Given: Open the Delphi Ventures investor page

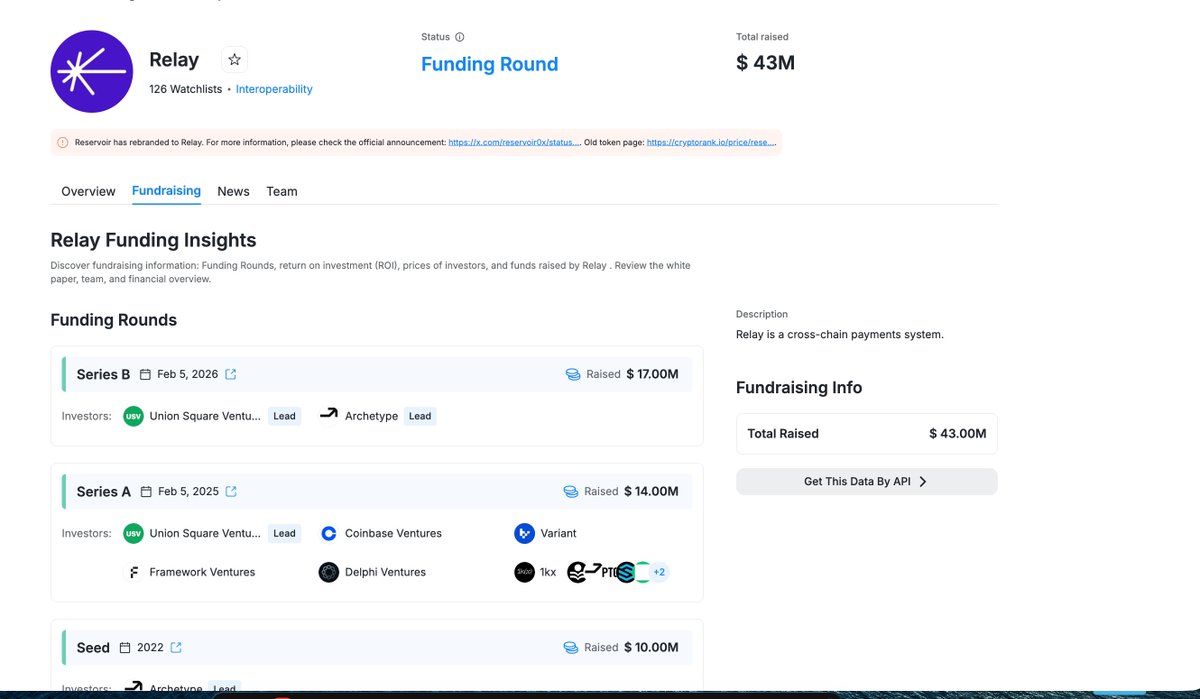Looking at the screenshot, I should pos(385,572).
